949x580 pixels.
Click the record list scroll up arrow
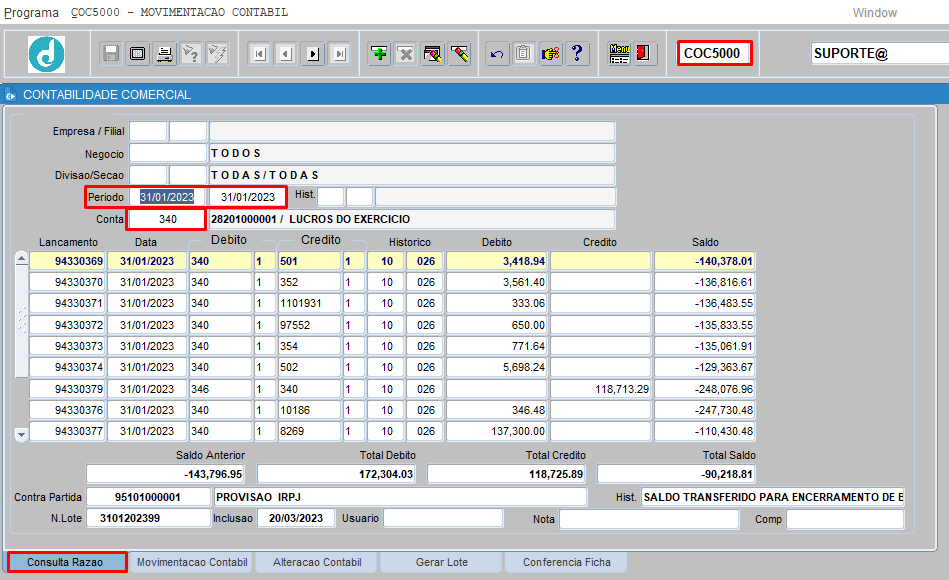(x=21, y=259)
